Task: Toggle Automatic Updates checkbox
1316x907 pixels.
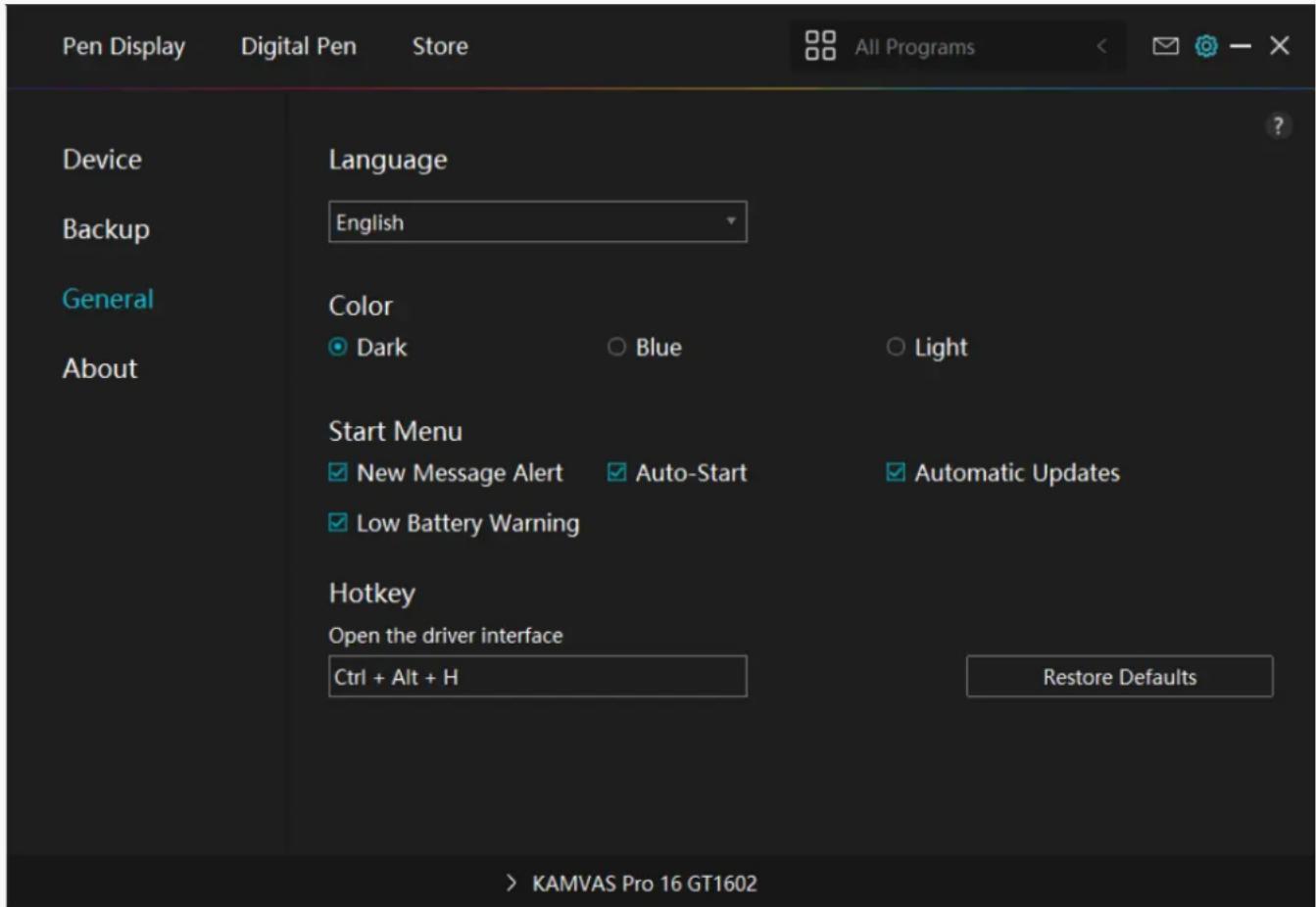Action: coord(896,472)
